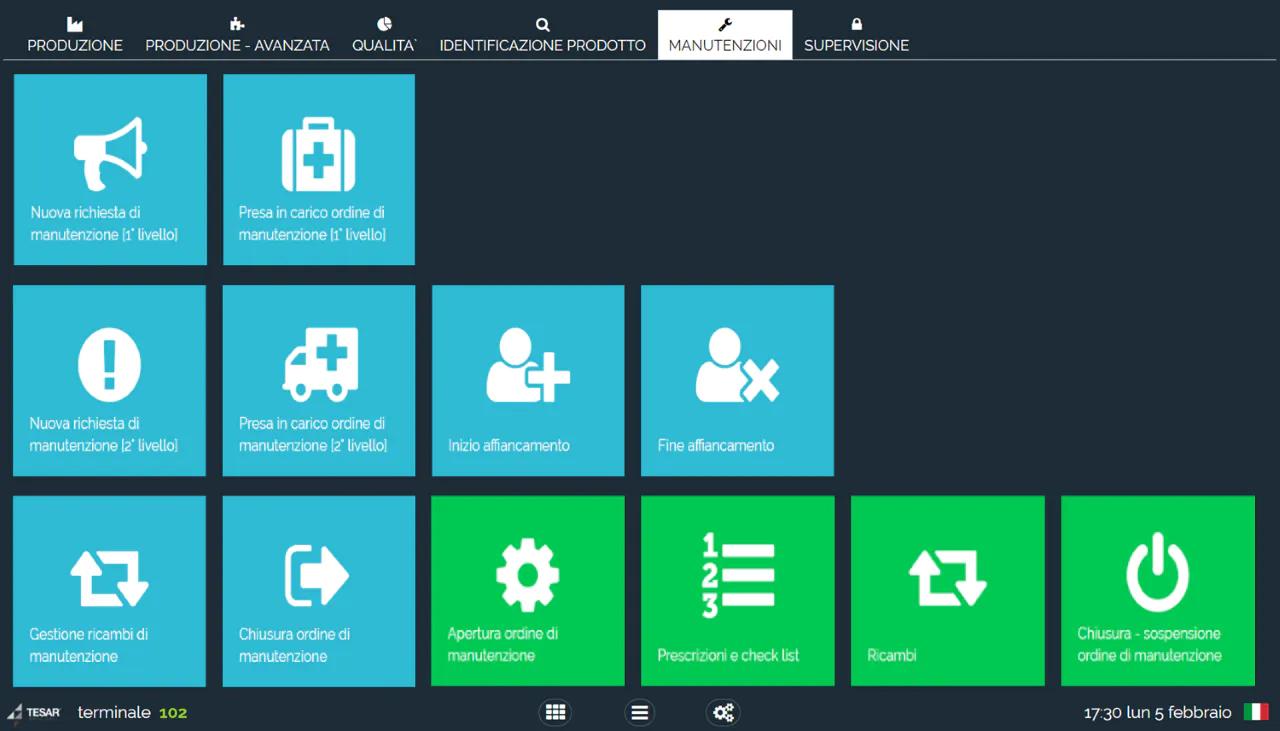This screenshot has height=731, width=1280.
Task: Open the QUALITA' tab
Action: click(x=385, y=35)
